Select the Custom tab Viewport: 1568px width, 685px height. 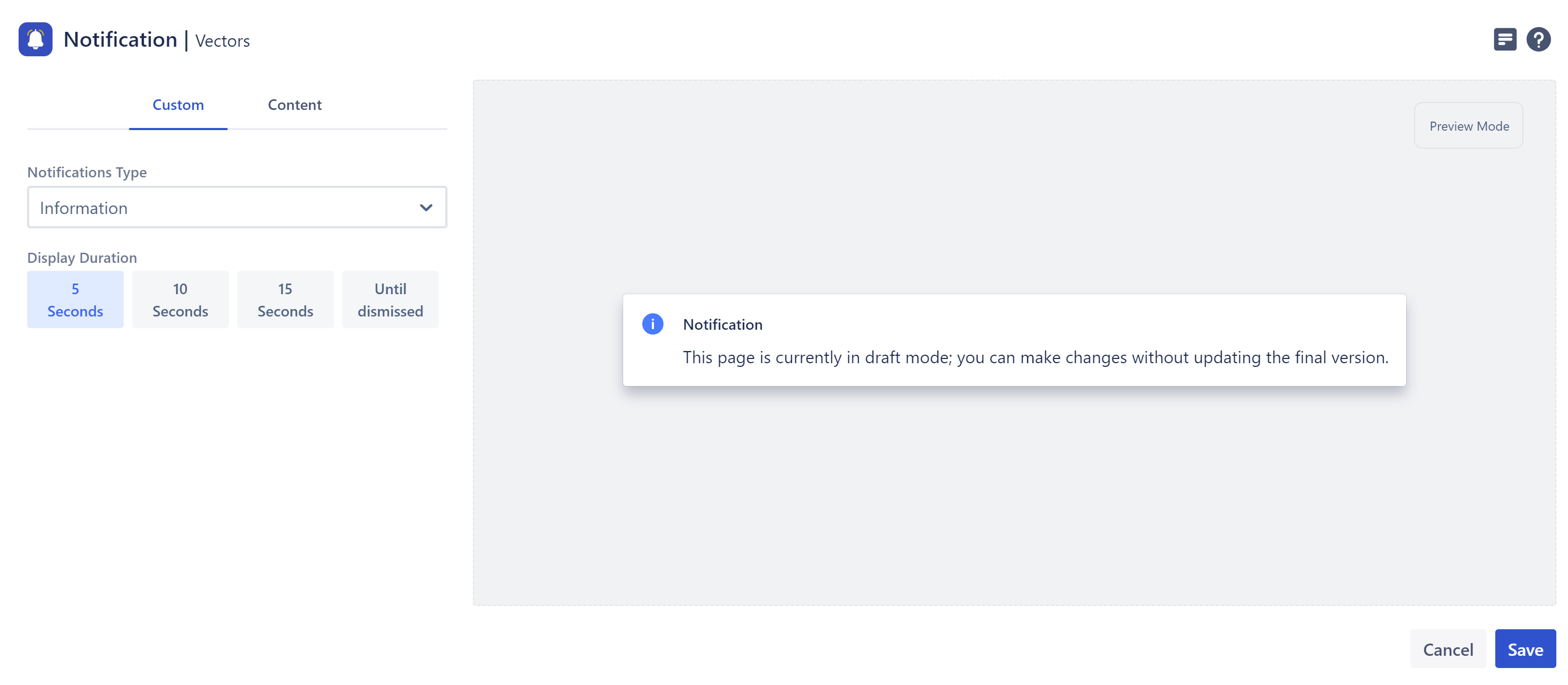(178, 105)
